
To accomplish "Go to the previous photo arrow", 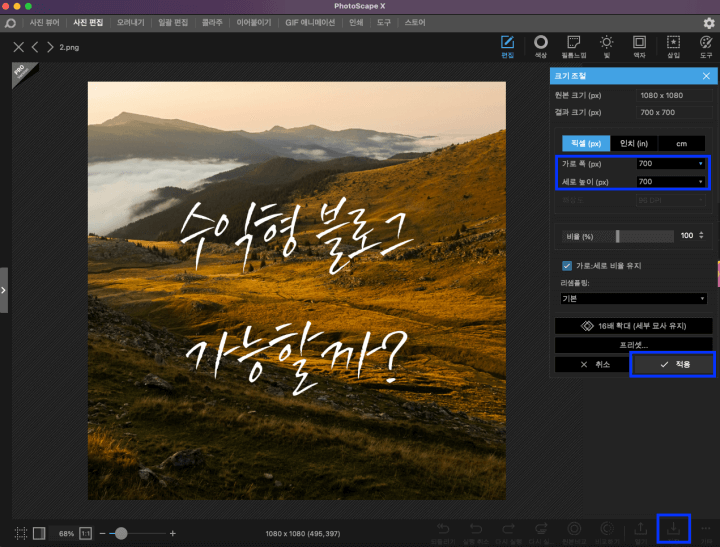I will (x=35, y=47).
